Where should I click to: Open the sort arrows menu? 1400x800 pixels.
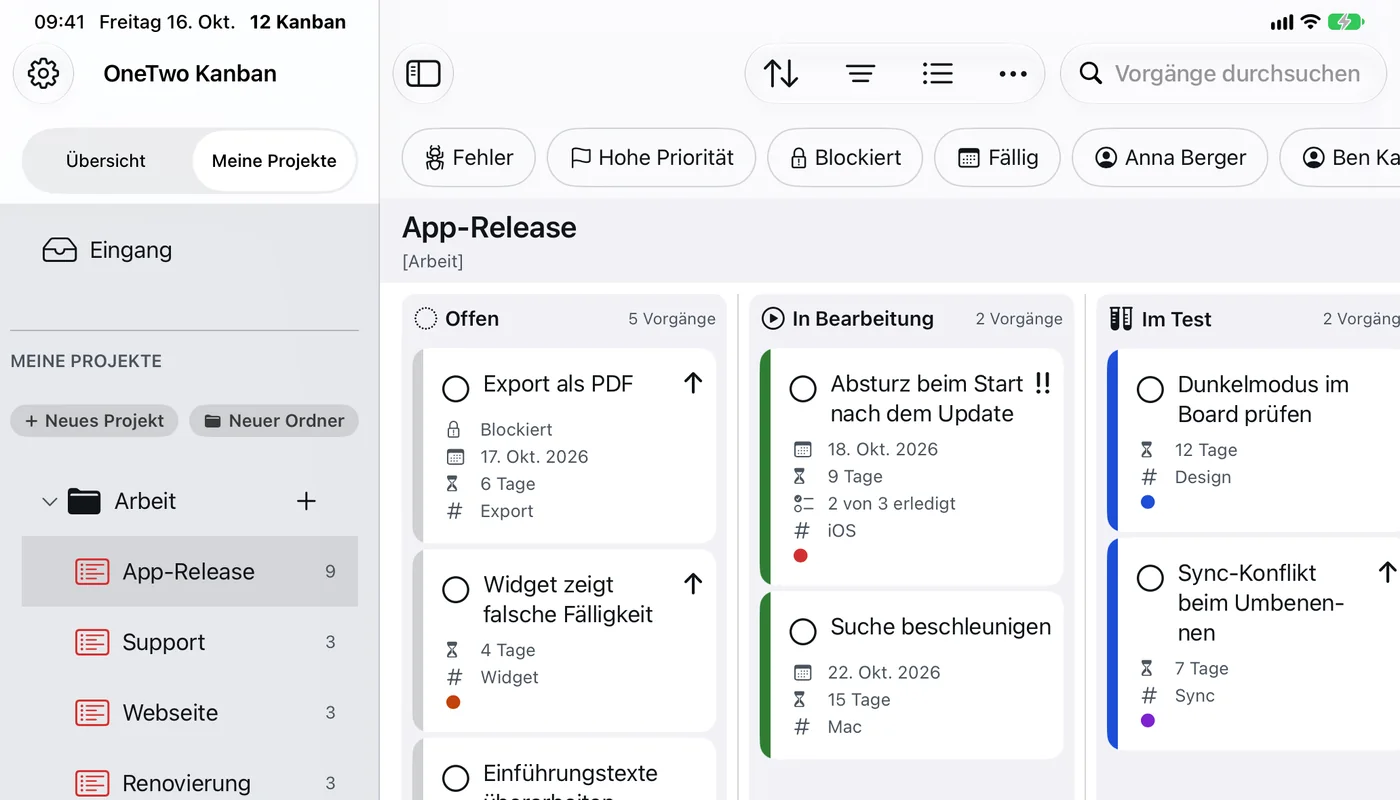[781, 73]
